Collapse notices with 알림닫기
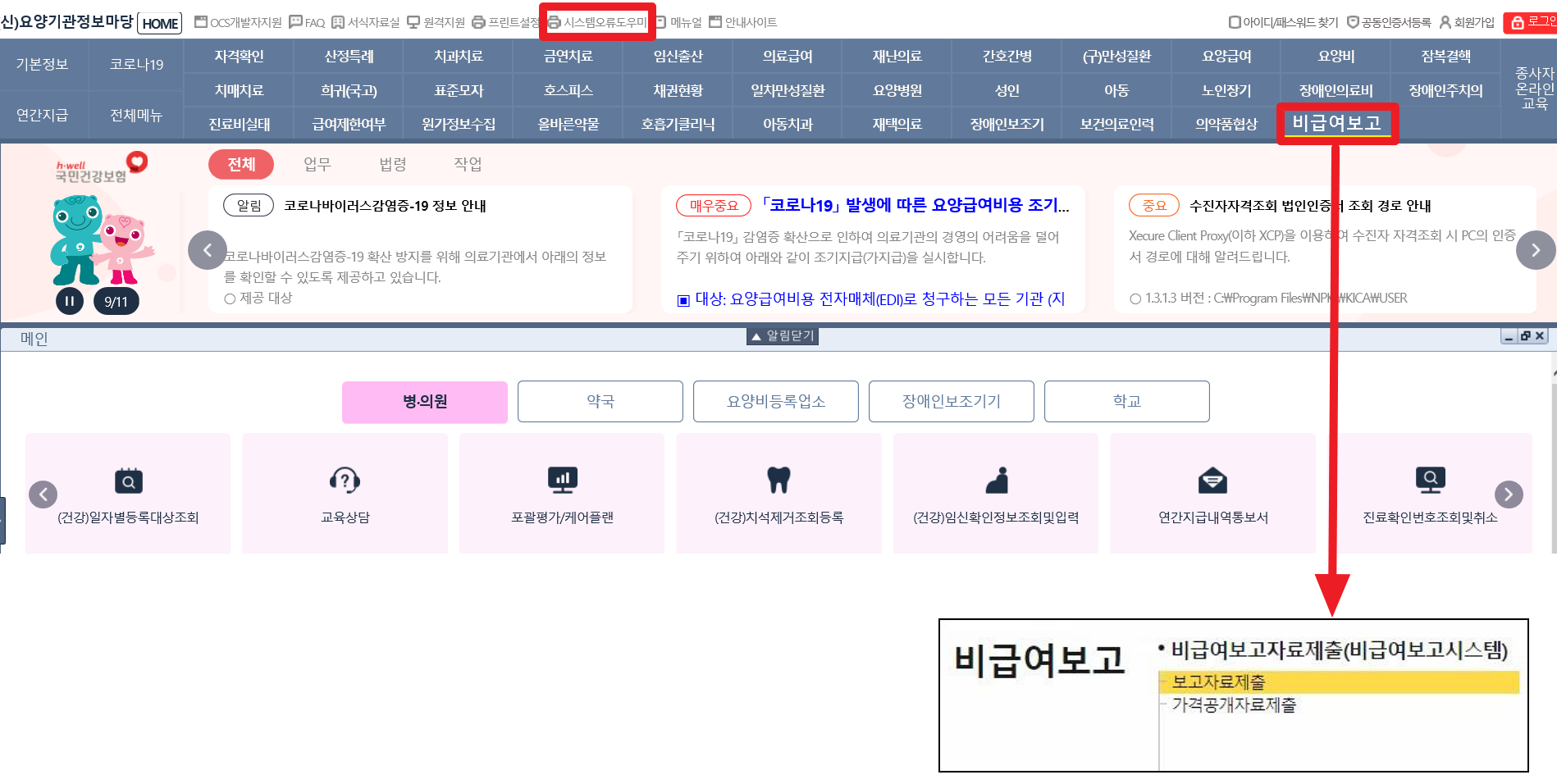 tap(782, 336)
